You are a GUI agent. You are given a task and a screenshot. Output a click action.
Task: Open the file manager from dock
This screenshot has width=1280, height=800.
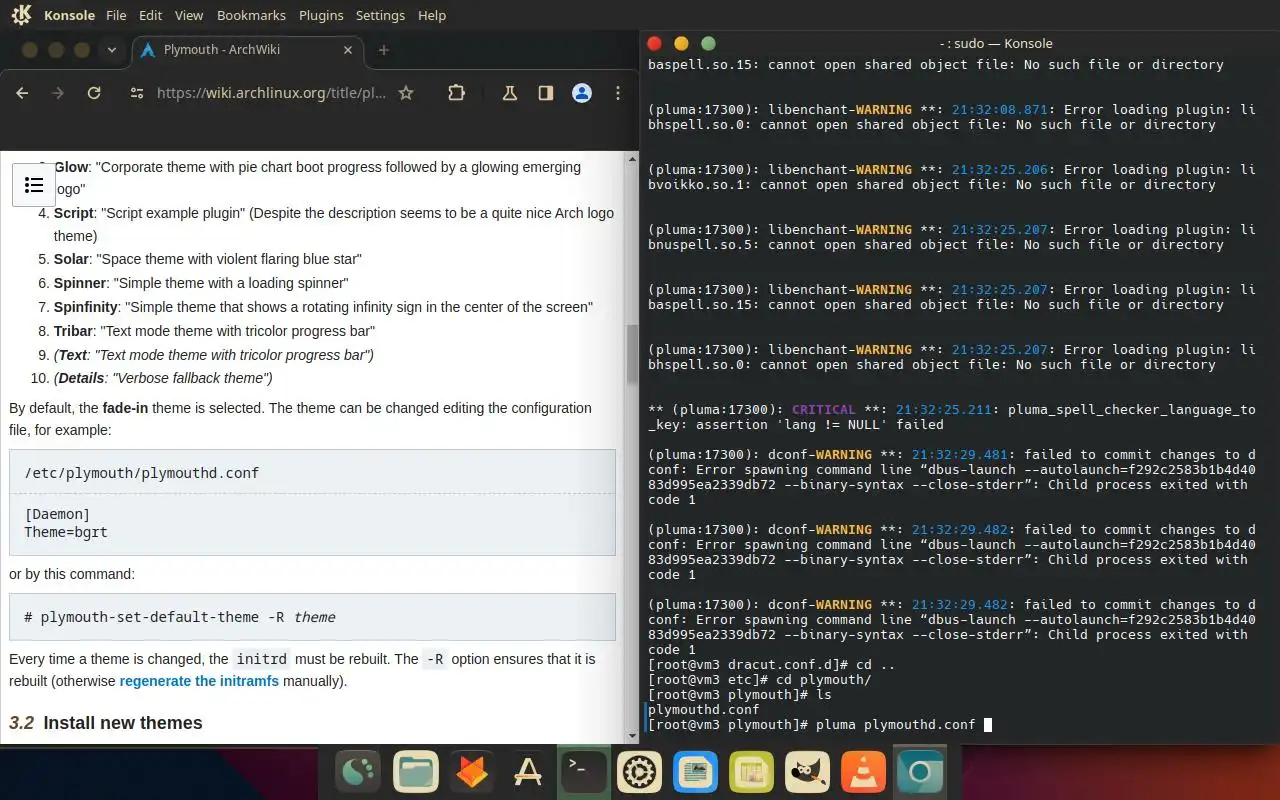point(416,773)
